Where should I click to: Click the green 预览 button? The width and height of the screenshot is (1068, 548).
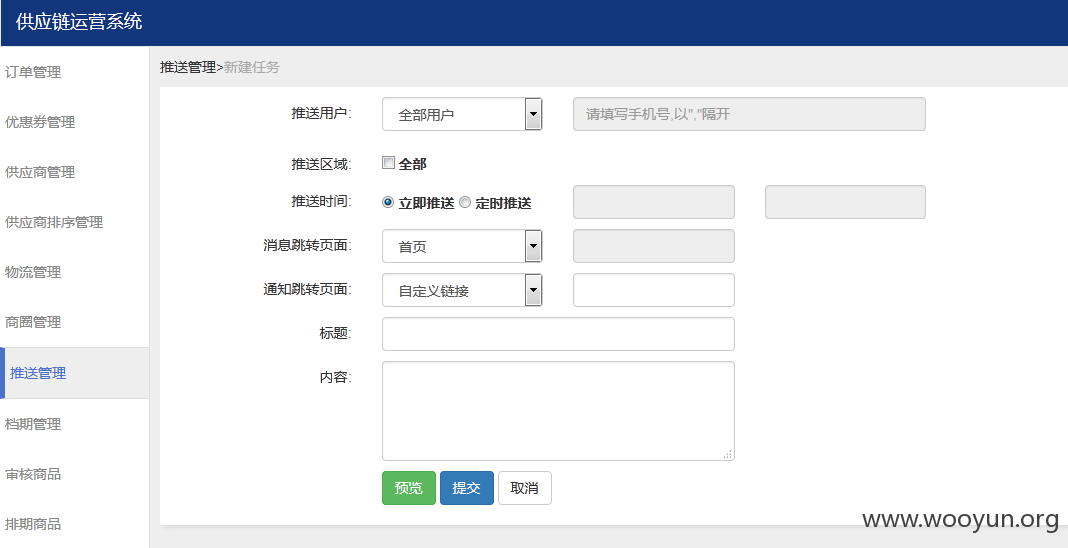409,488
